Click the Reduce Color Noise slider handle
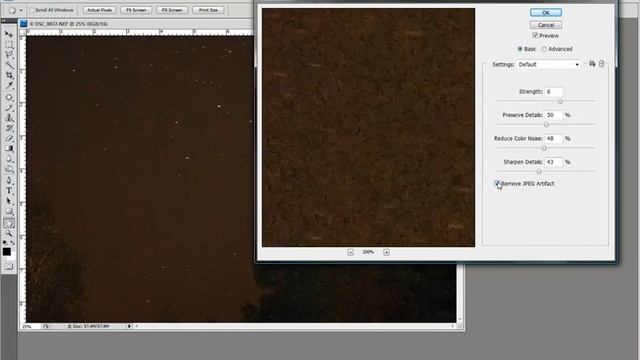 pos(544,148)
